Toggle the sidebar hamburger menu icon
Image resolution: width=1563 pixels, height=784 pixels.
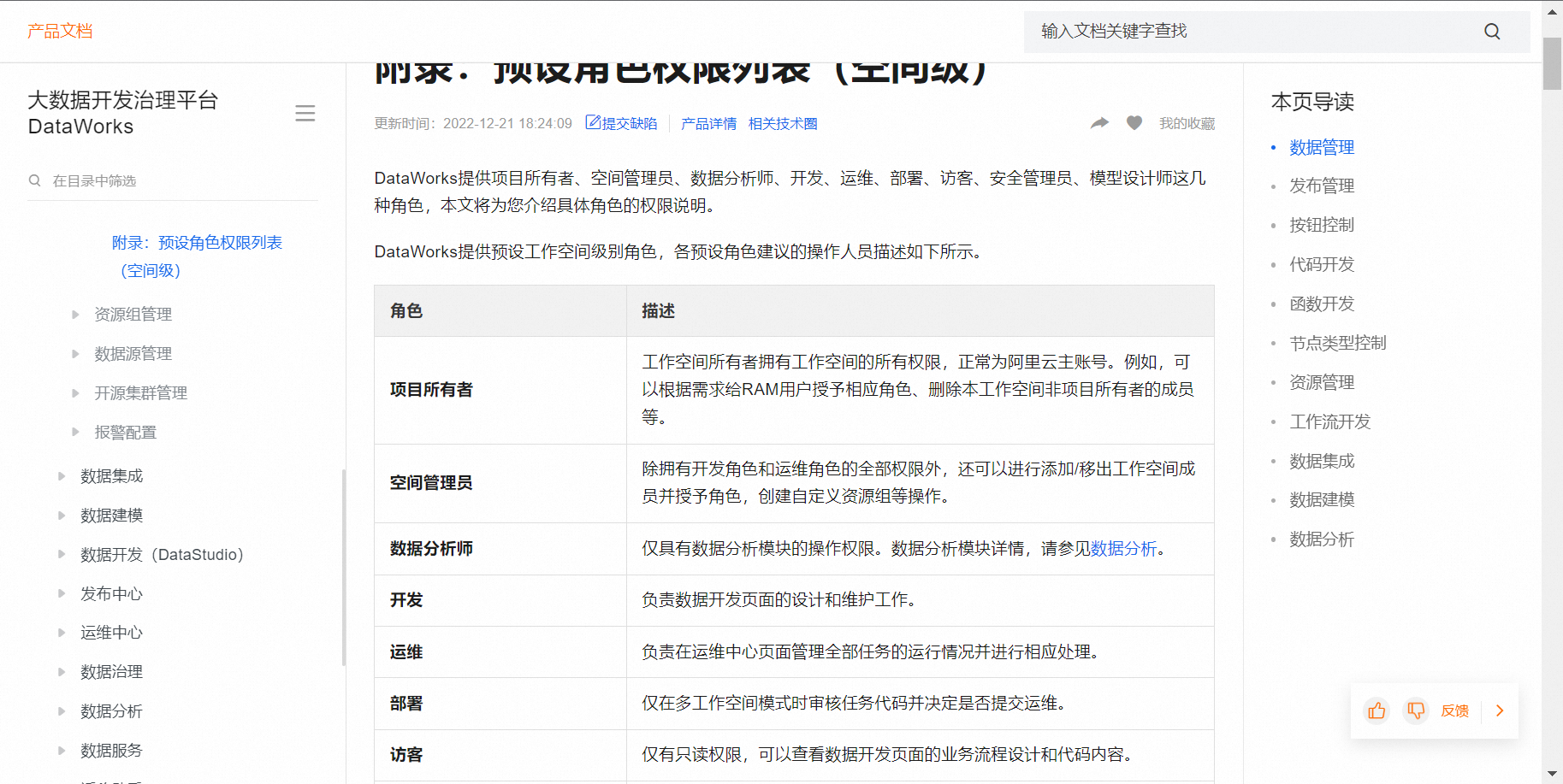tap(305, 114)
